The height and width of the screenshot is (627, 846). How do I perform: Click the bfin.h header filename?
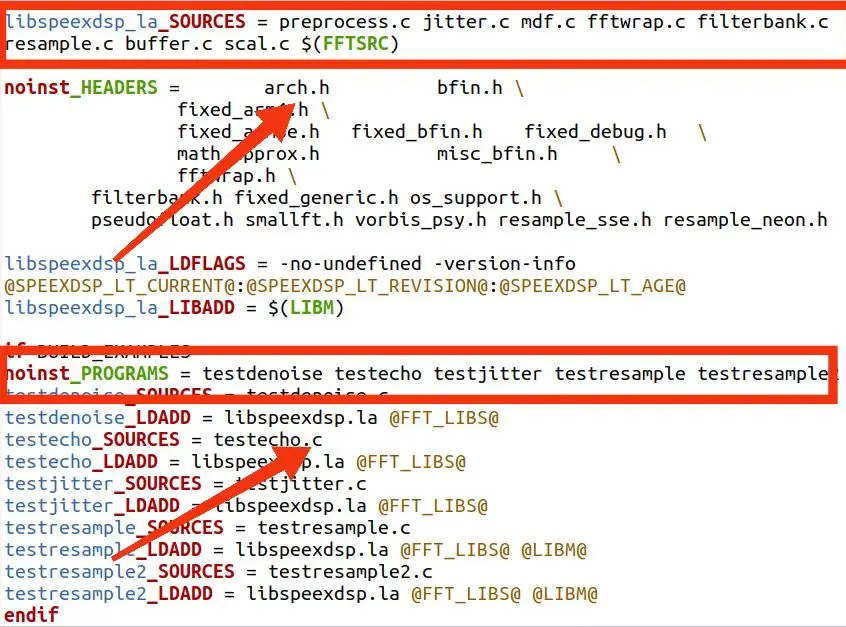469,88
